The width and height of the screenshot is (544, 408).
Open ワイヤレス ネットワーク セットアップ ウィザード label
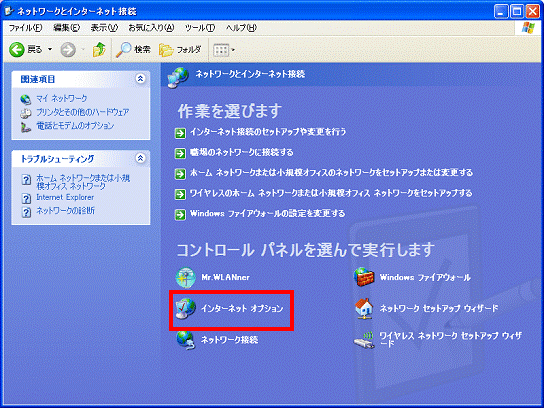[x=450, y=340]
